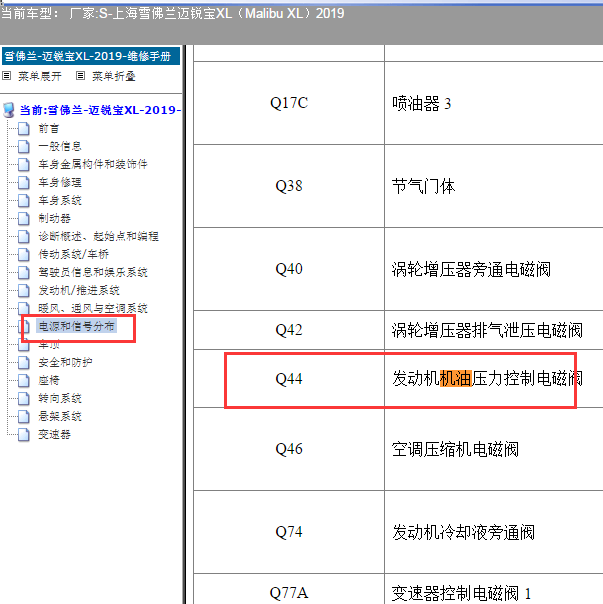Open the 安全和防护 section
This screenshot has width=603, height=604.
(x=65, y=362)
